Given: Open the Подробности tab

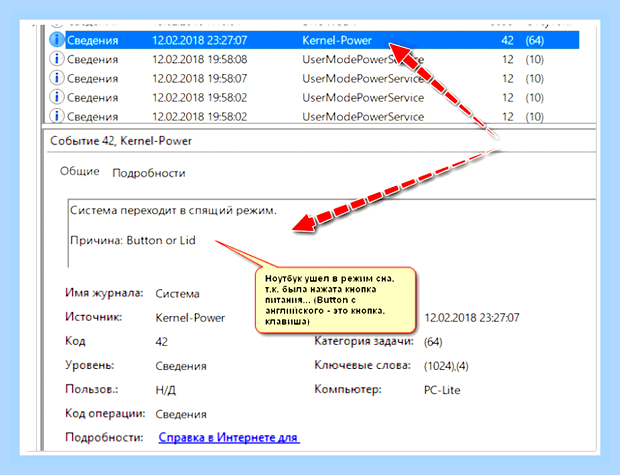Looking at the screenshot, I should 149,173.
